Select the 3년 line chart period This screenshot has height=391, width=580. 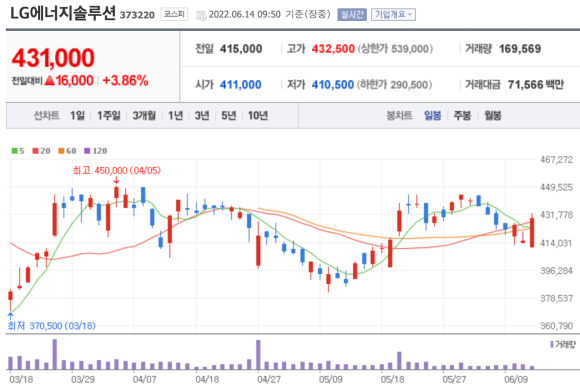click(202, 116)
